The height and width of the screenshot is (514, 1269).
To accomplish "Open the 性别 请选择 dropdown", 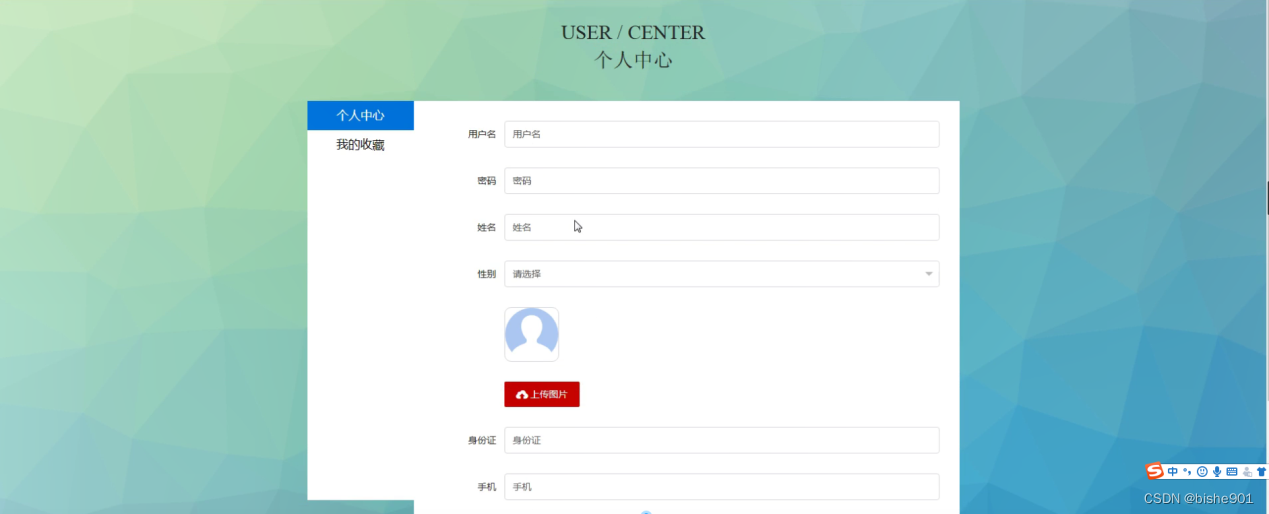I will pos(721,274).
